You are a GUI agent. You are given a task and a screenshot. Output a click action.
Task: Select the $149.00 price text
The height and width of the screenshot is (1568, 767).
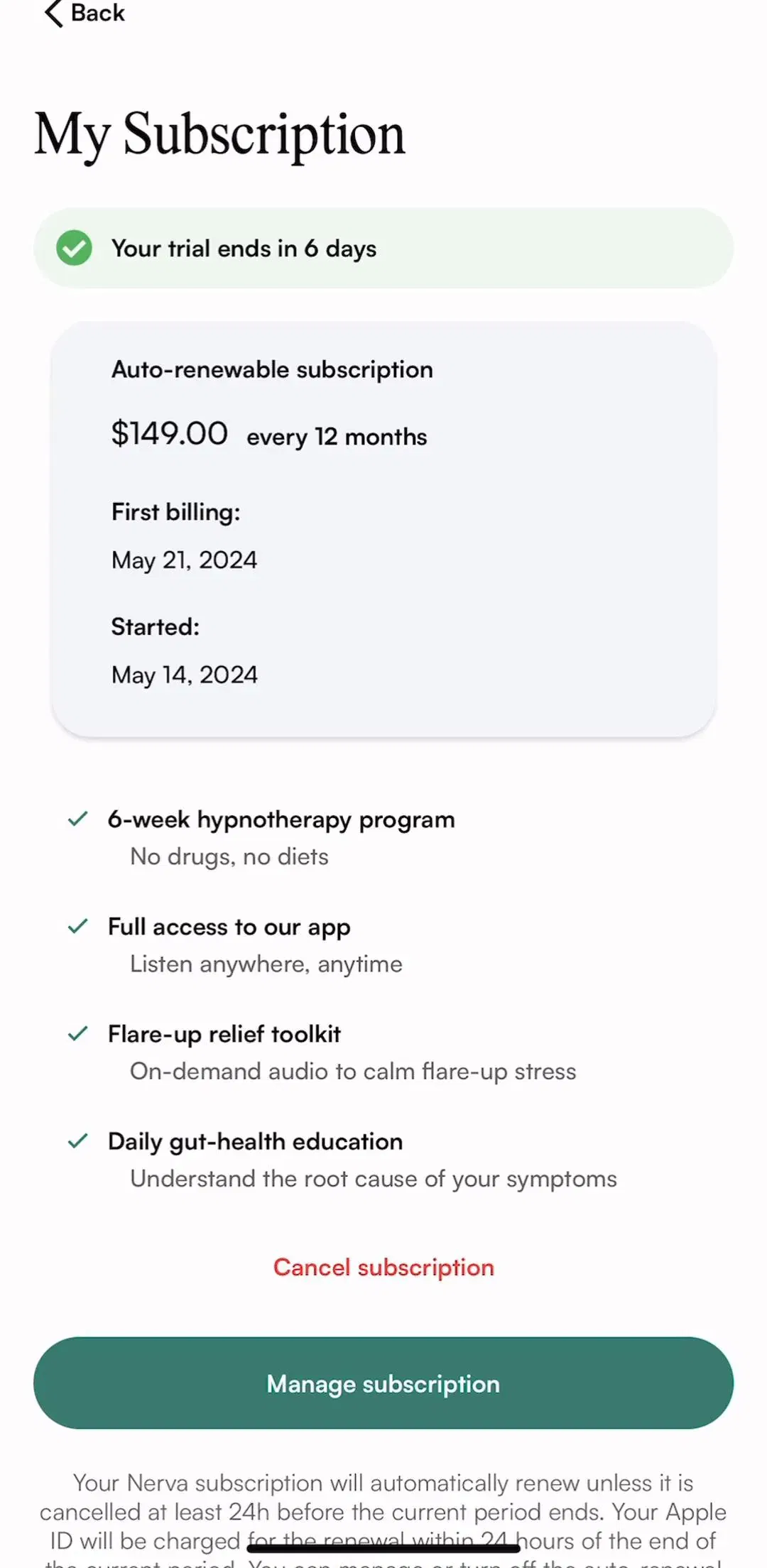[170, 433]
